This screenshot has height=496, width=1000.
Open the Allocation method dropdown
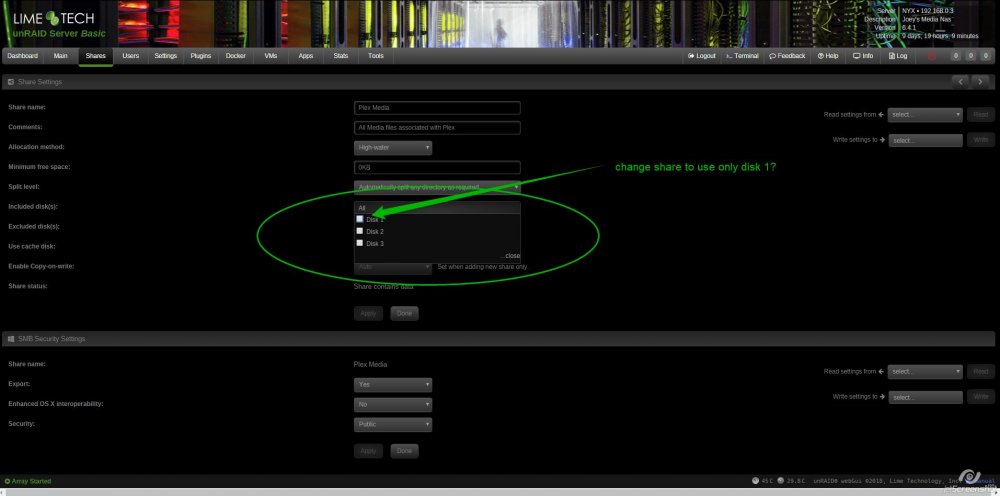pos(393,148)
